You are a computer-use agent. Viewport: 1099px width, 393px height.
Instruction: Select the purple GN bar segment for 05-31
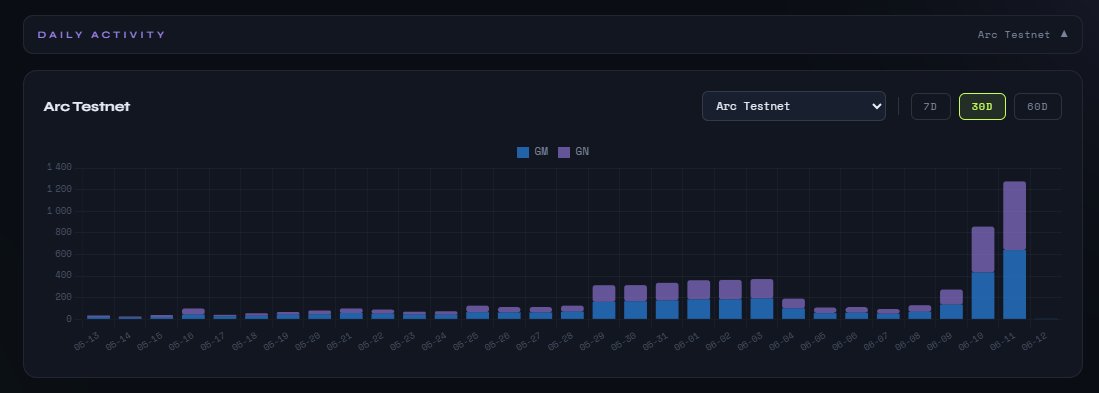(667, 291)
